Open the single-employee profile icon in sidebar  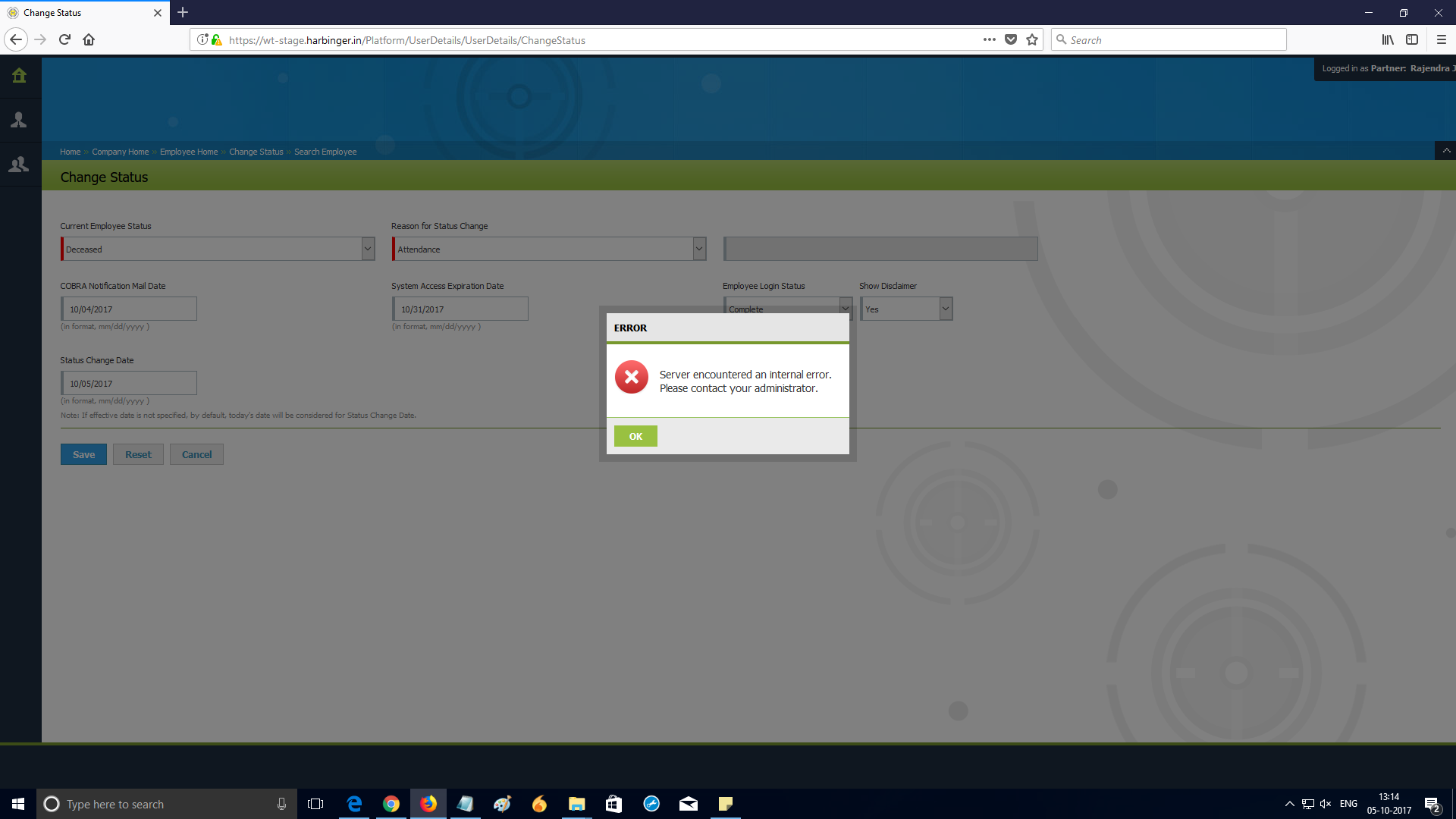(19, 119)
